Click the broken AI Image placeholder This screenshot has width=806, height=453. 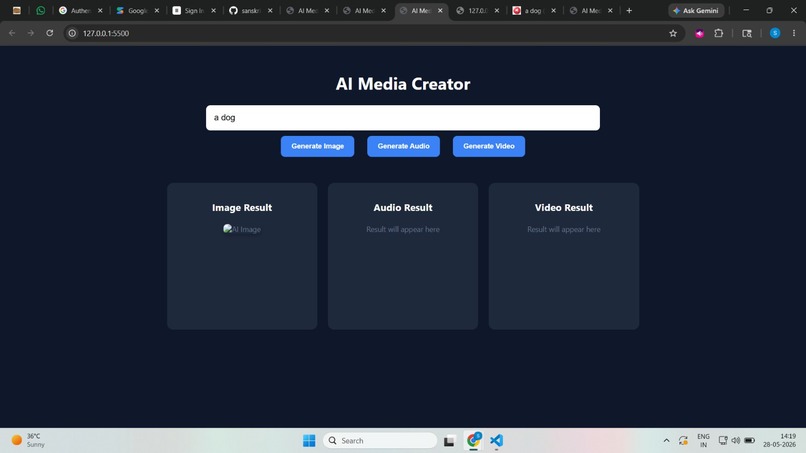click(x=242, y=229)
